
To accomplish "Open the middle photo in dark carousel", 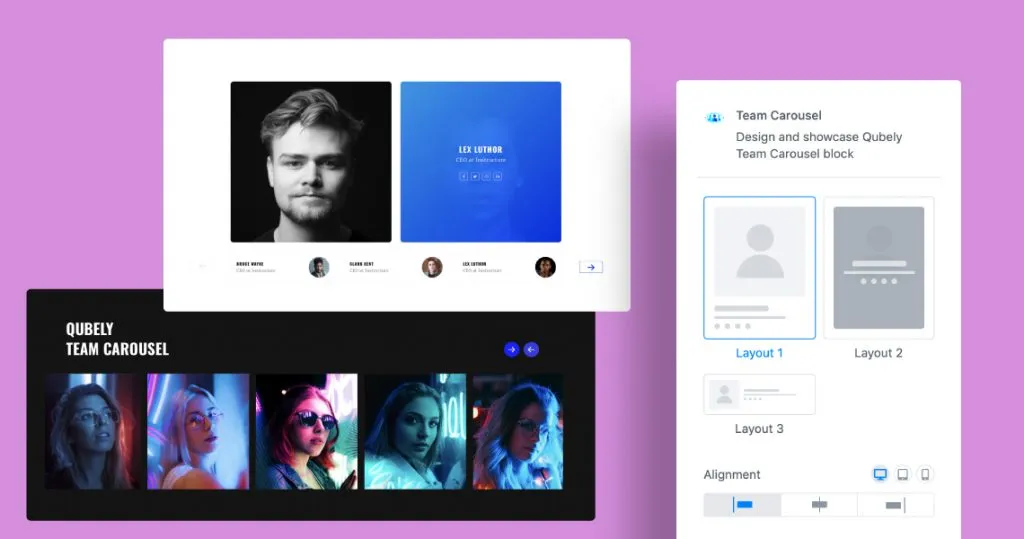I will 306,431.
